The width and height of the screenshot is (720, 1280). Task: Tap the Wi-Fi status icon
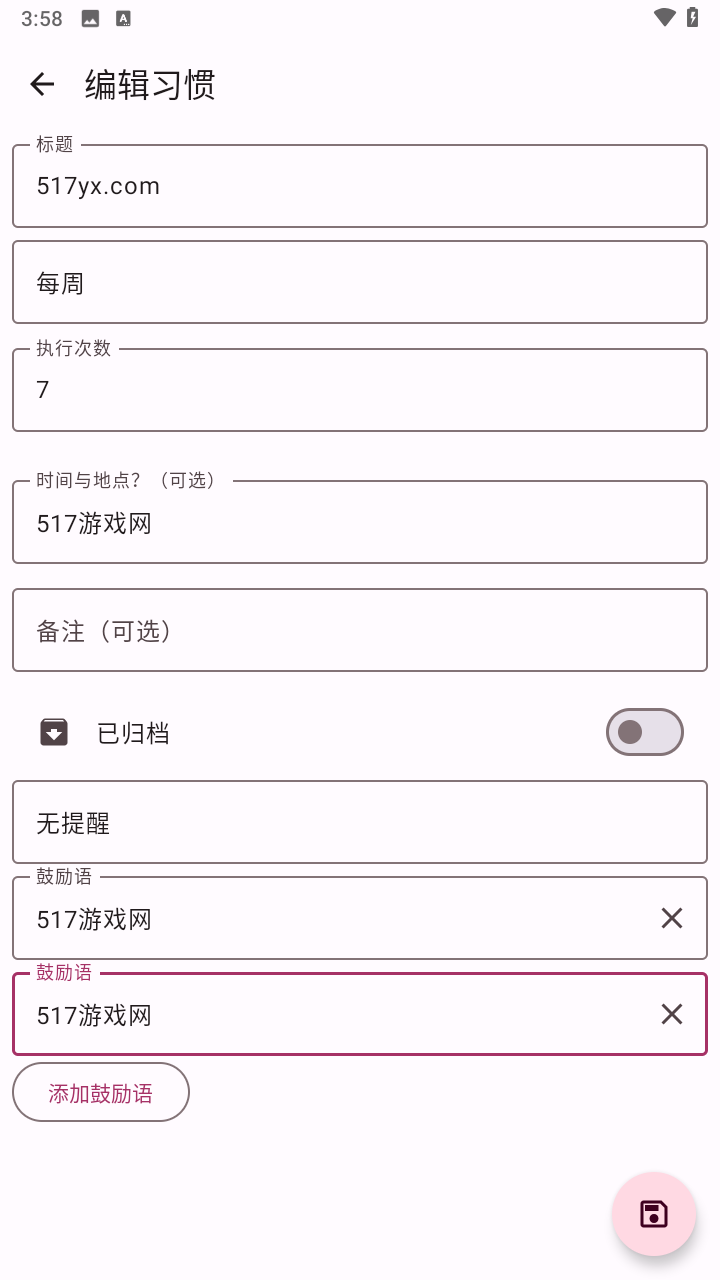coord(664,17)
